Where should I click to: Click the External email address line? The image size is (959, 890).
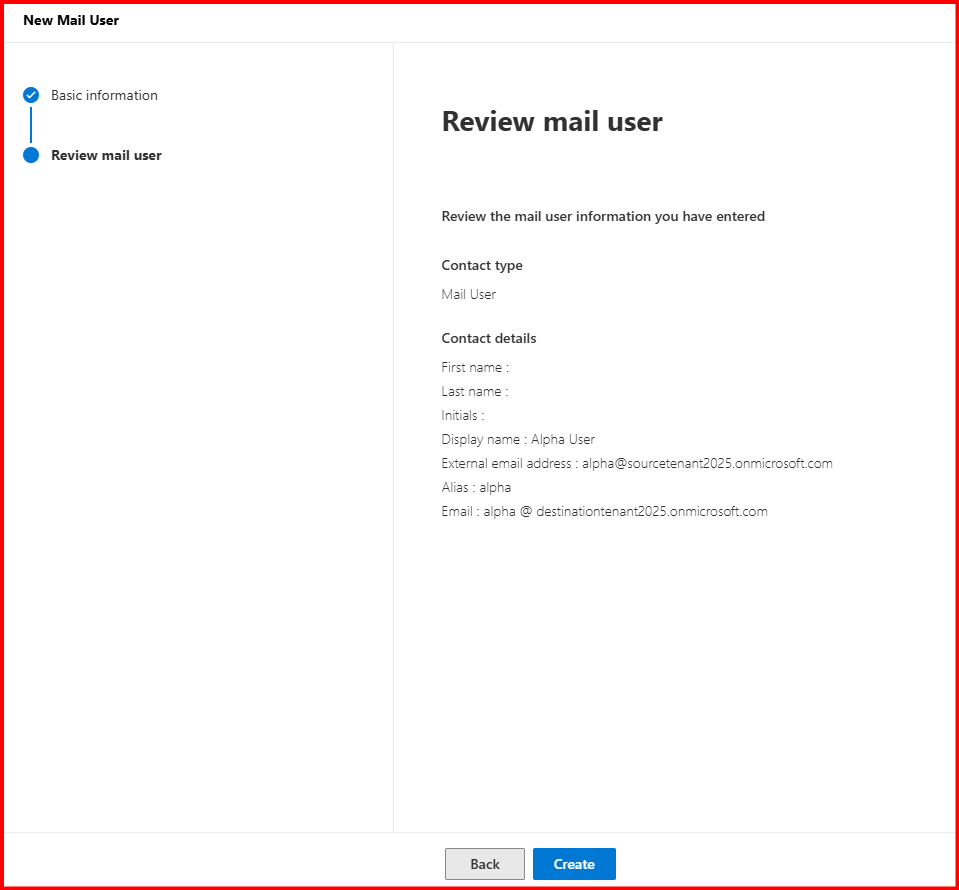pyautogui.click(x=636, y=463)
